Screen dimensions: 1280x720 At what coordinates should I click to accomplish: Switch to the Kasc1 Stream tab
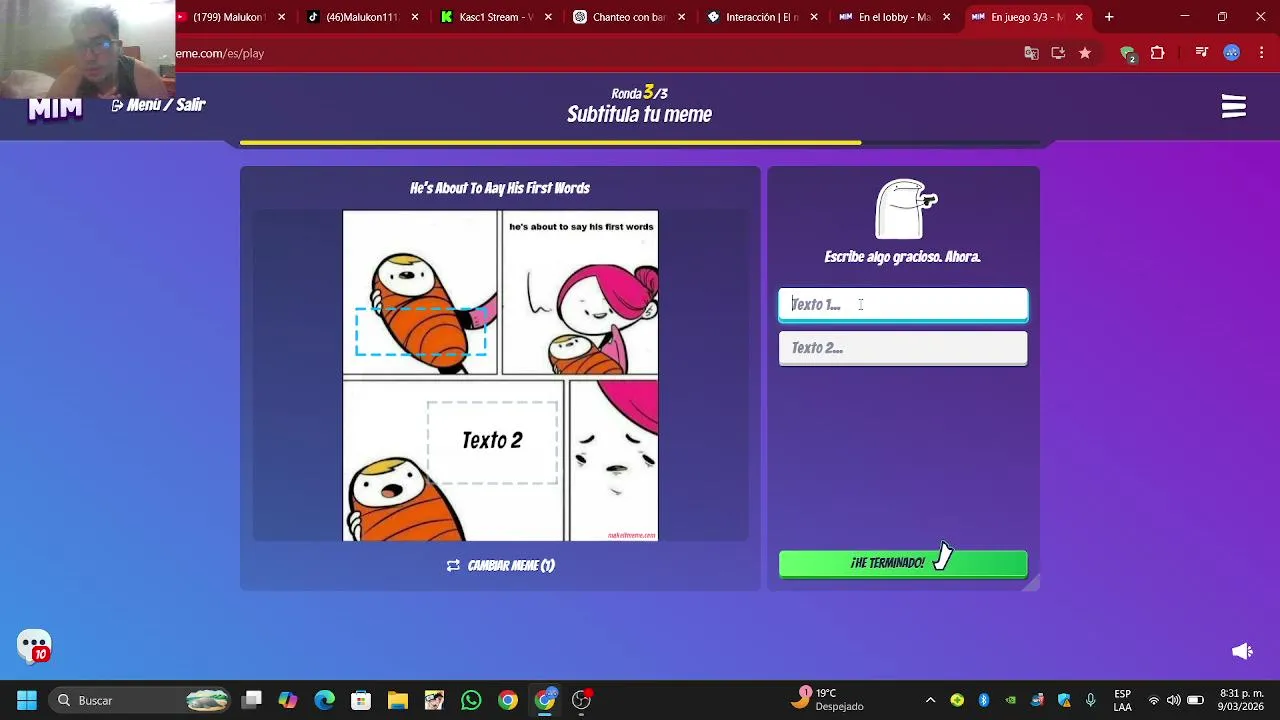pyautogui.click(x=496, y=17)
